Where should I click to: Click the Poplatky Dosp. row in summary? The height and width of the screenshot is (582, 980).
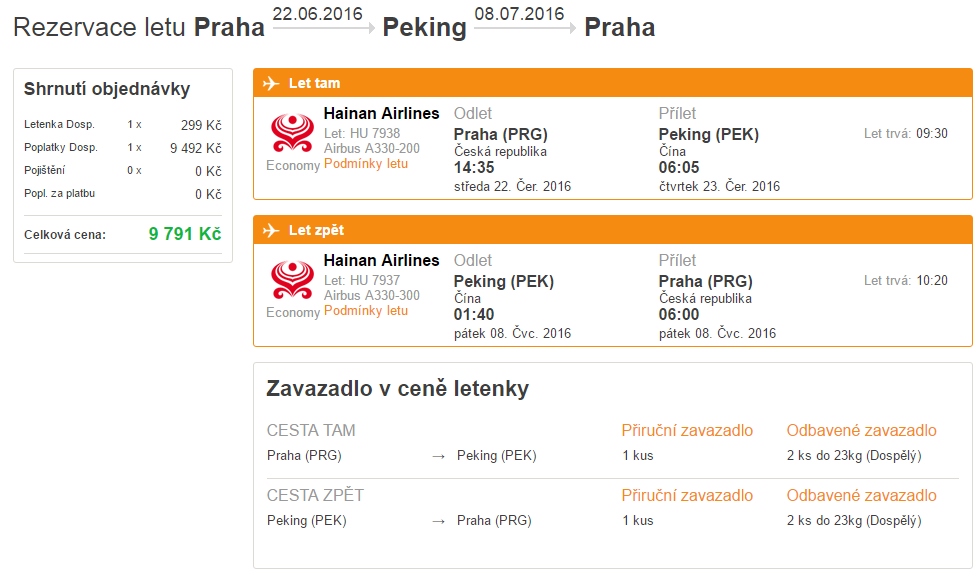(x=122, y=148)
